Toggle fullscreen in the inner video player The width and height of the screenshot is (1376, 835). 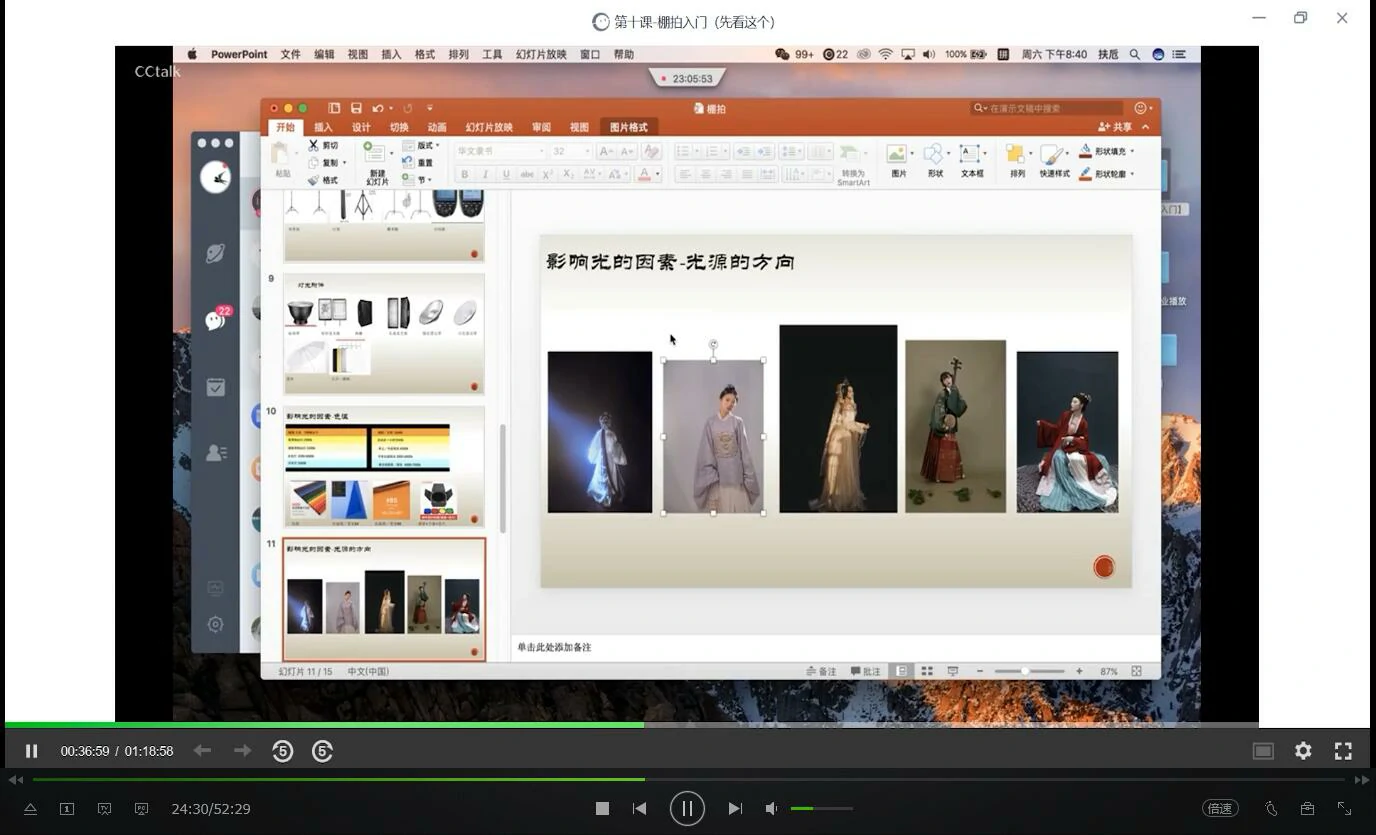(1343, 750)
